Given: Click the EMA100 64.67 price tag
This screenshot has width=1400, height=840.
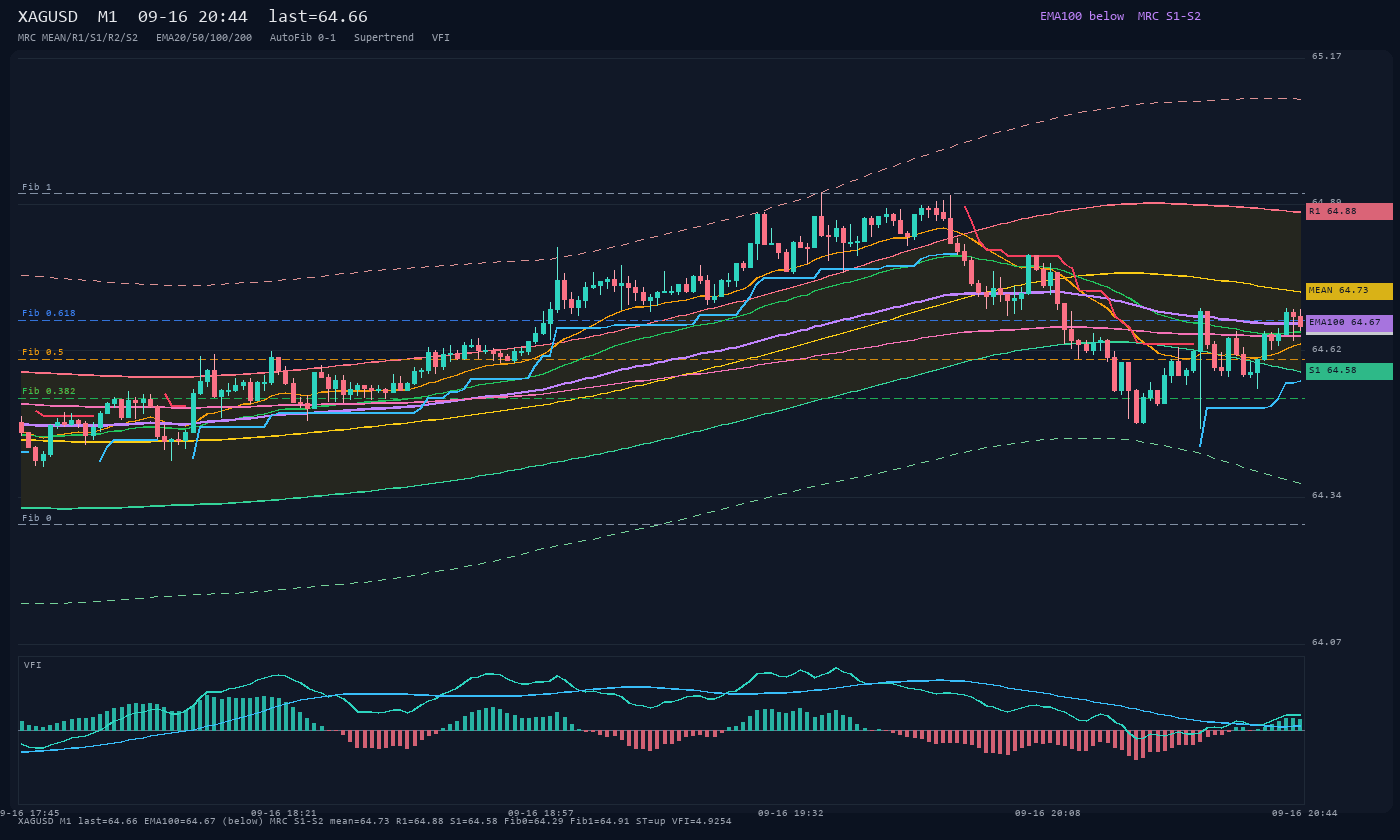Looking at the screenshot, I should (1349, 323).
